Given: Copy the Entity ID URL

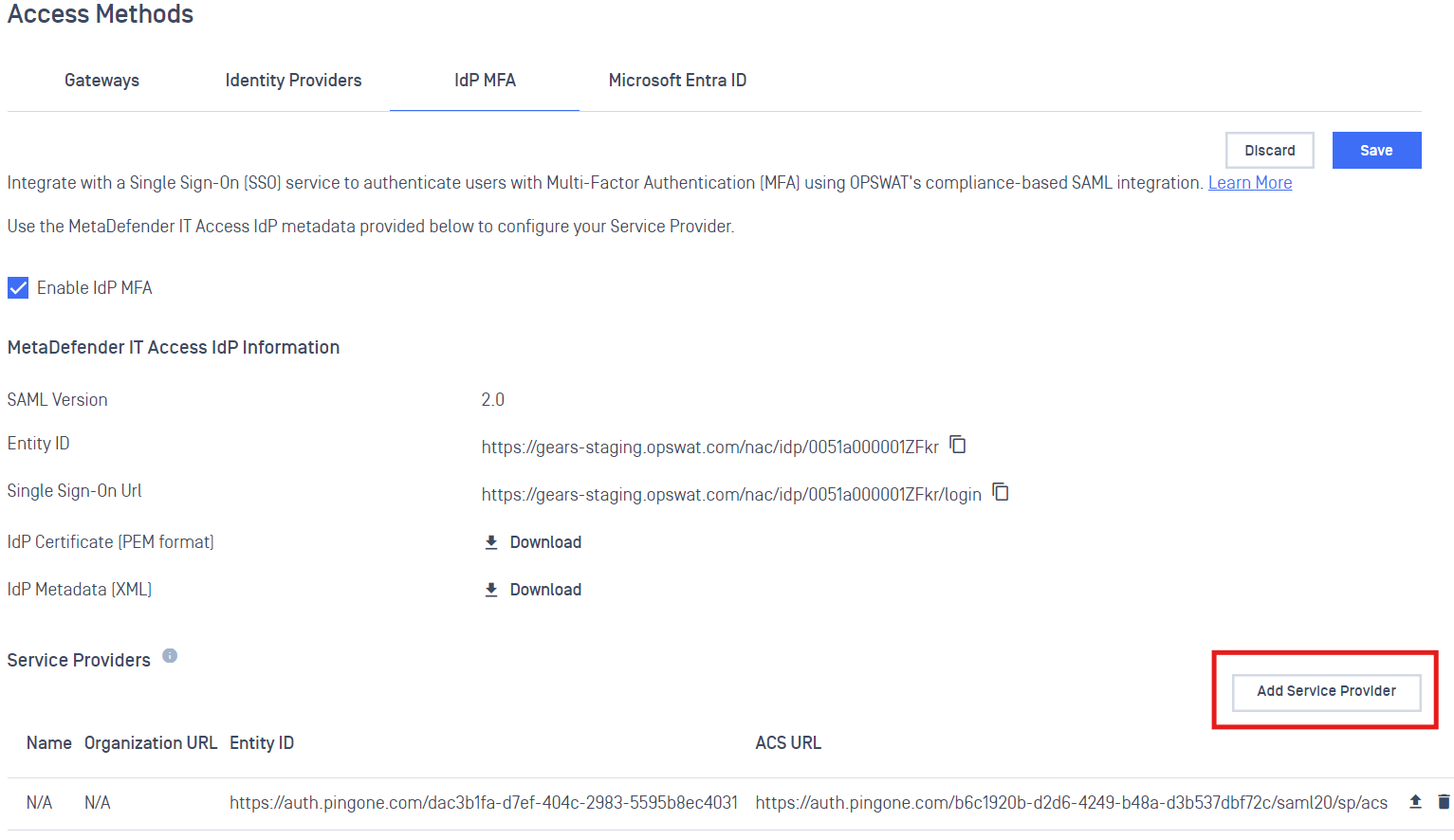Looking at the screenshot, I should tap(958, 445).
